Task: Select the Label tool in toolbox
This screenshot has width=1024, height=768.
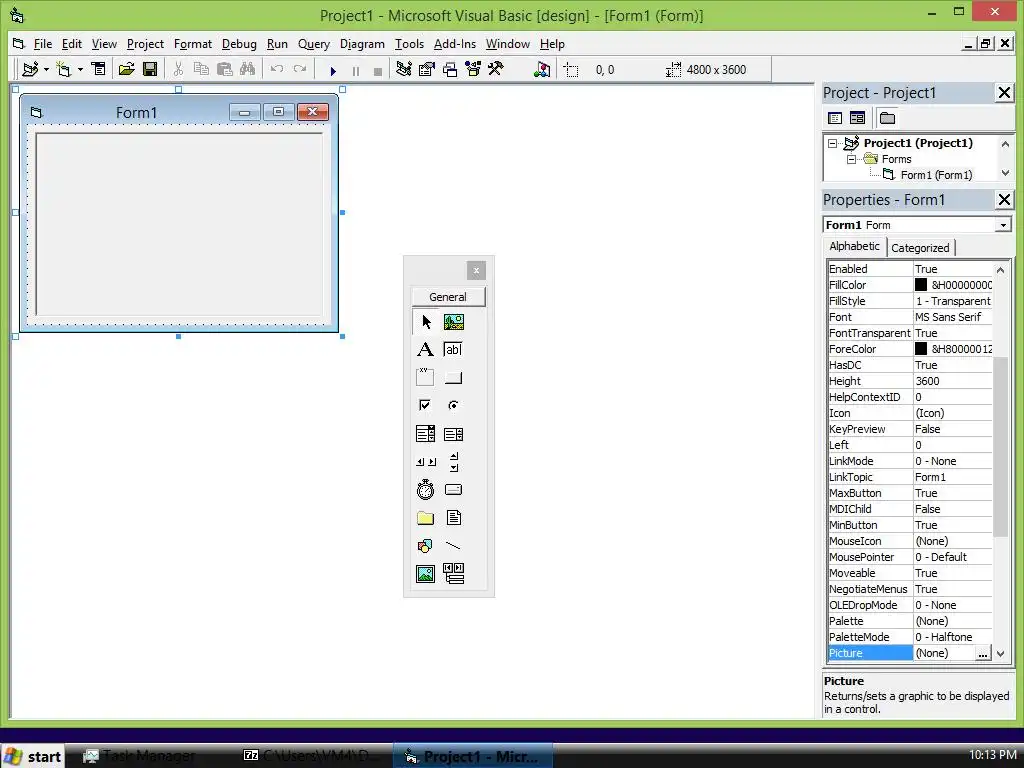Action: click(426, 349)
